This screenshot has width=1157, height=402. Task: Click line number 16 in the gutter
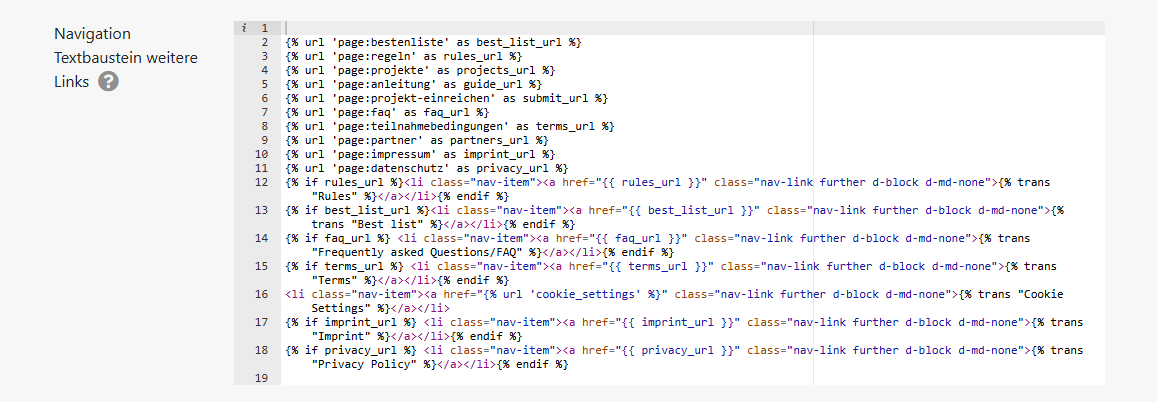point(262,294)
